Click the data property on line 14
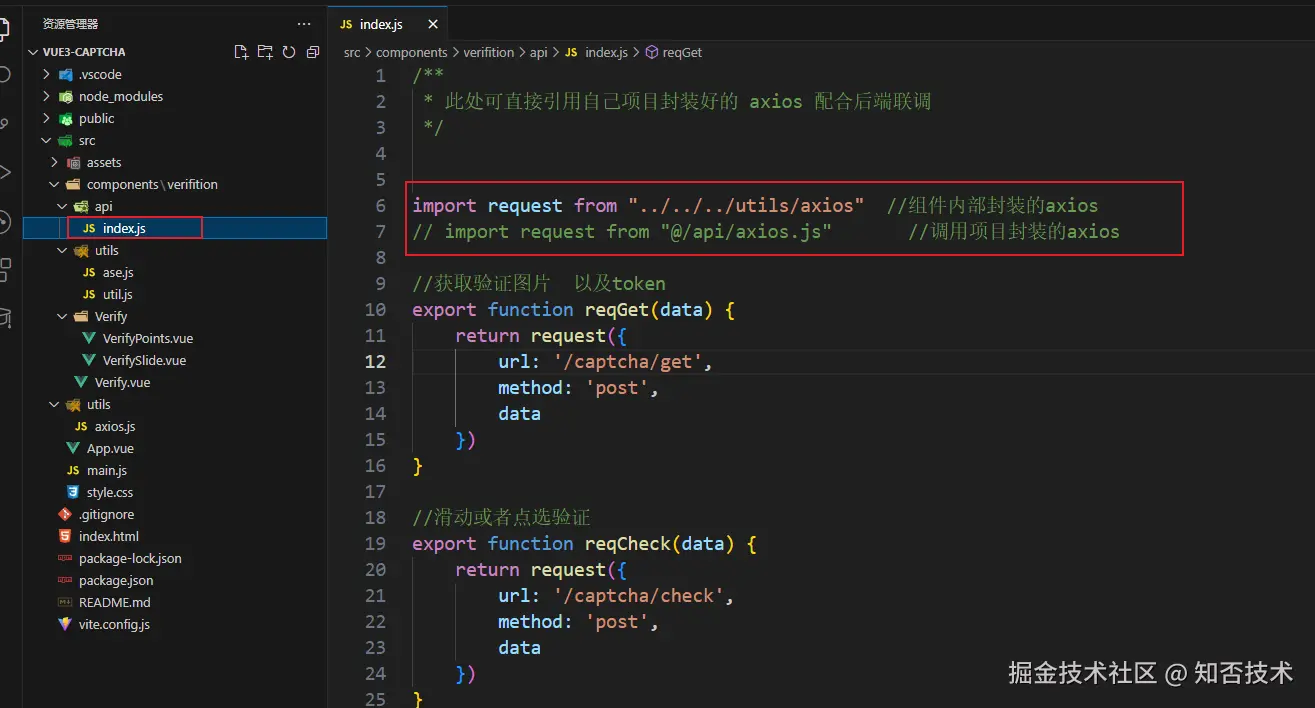 tap(519, 413)
